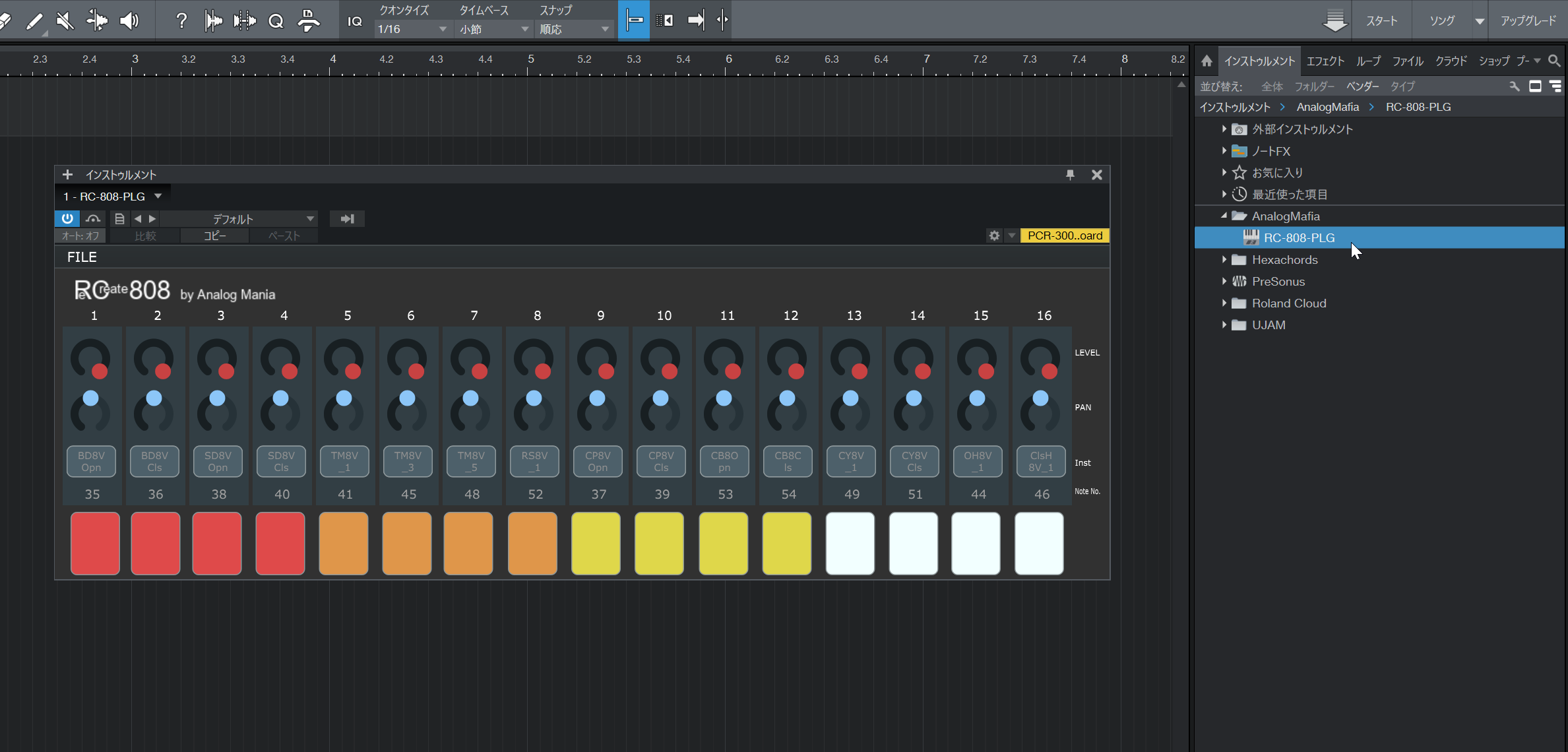Switch to the ショップ browser tab
This screenshot has width=1568, height=752.
1494,61
